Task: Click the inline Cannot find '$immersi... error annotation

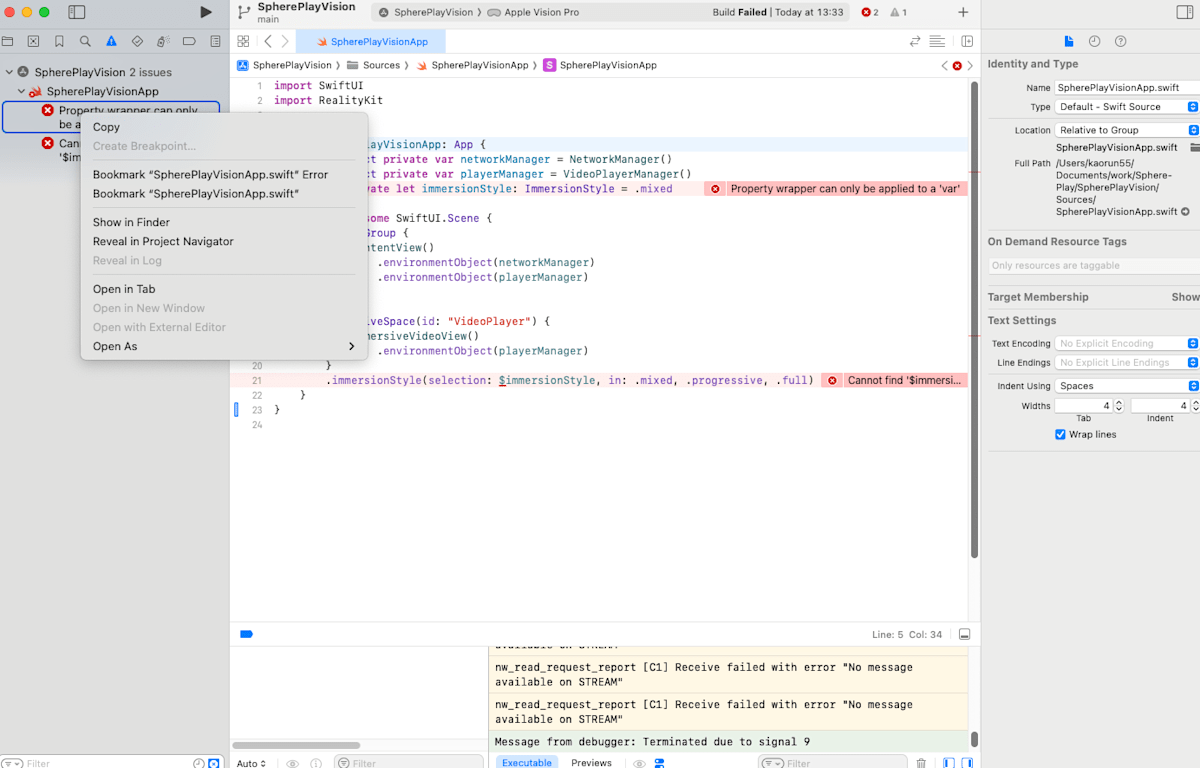Action: coord(895,380)
